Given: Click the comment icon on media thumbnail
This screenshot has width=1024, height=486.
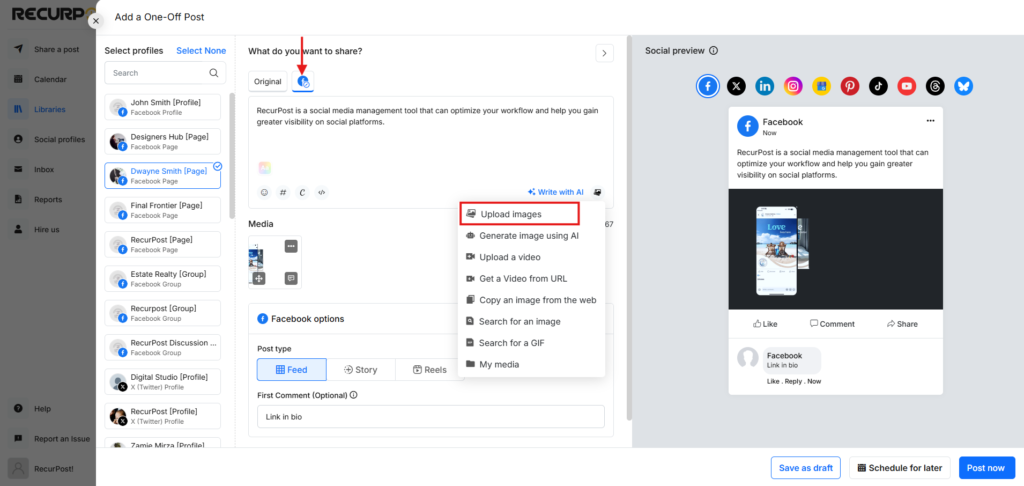Looking at the screenshot, I should 291,278.
